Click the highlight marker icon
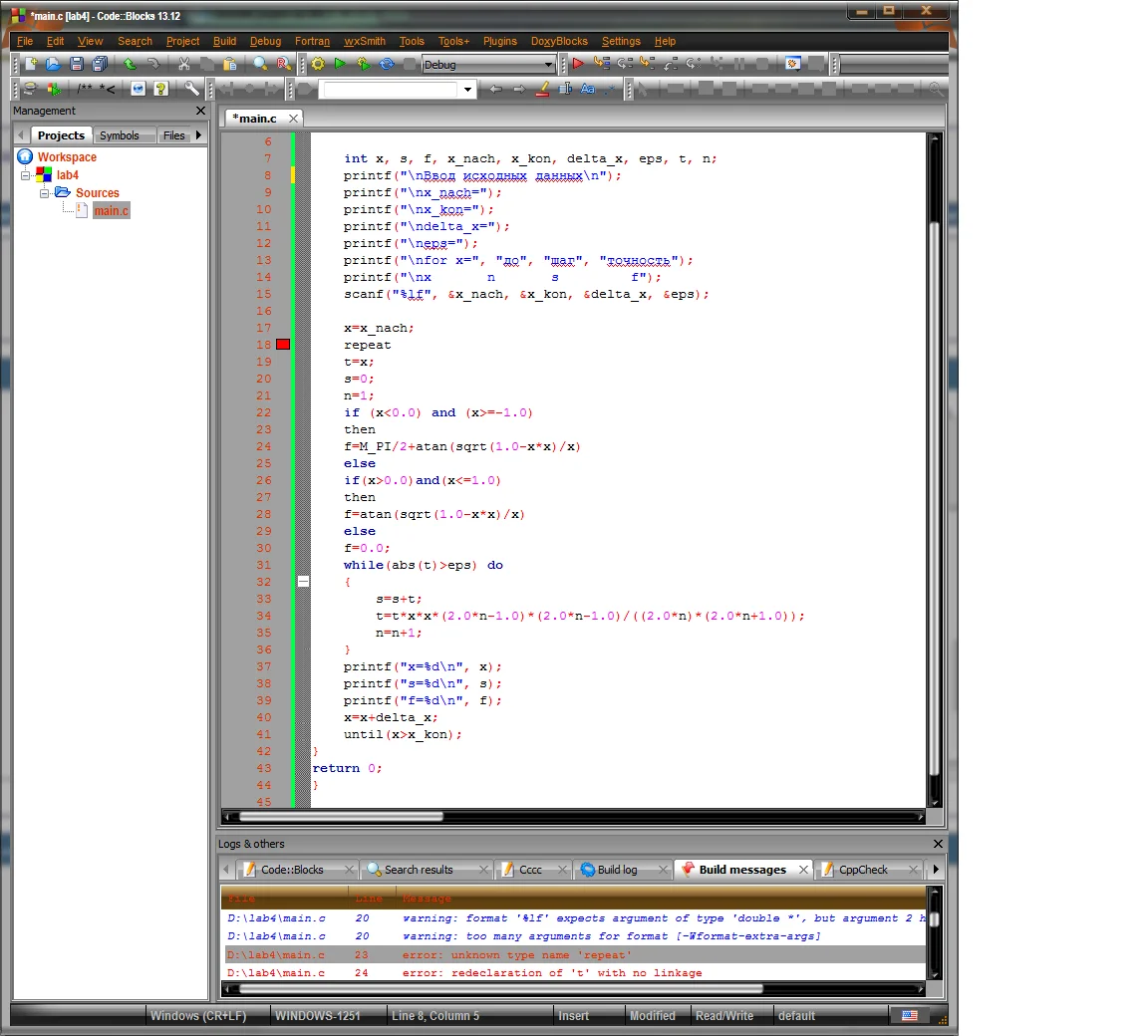 (542, 89)
